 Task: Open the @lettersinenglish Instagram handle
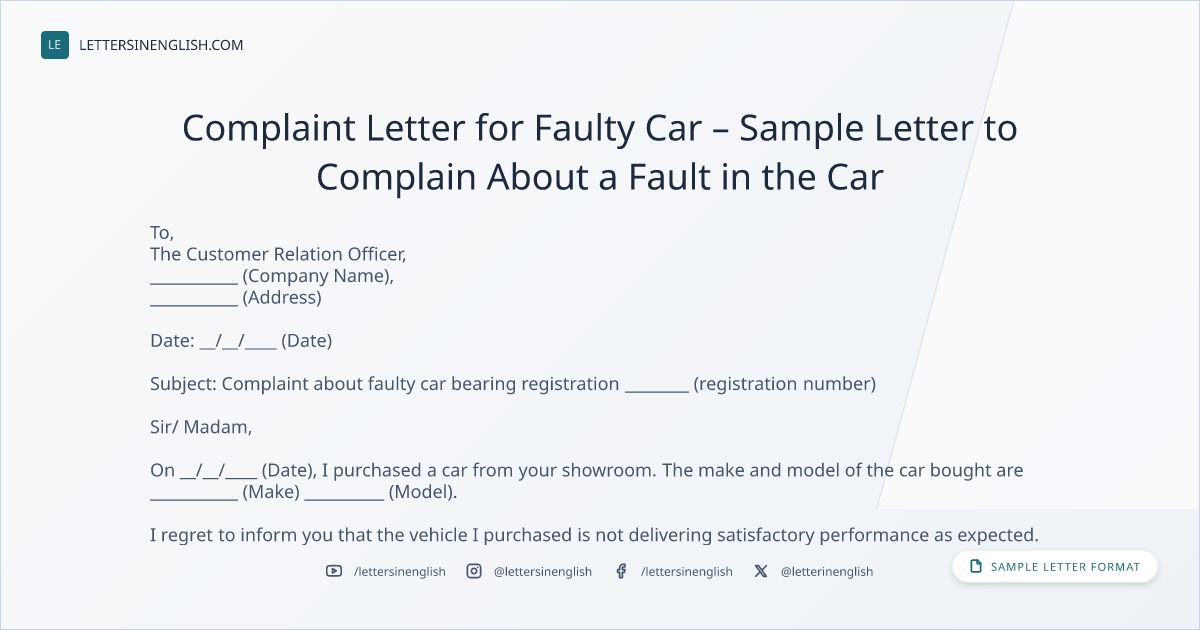pos(543,571)
